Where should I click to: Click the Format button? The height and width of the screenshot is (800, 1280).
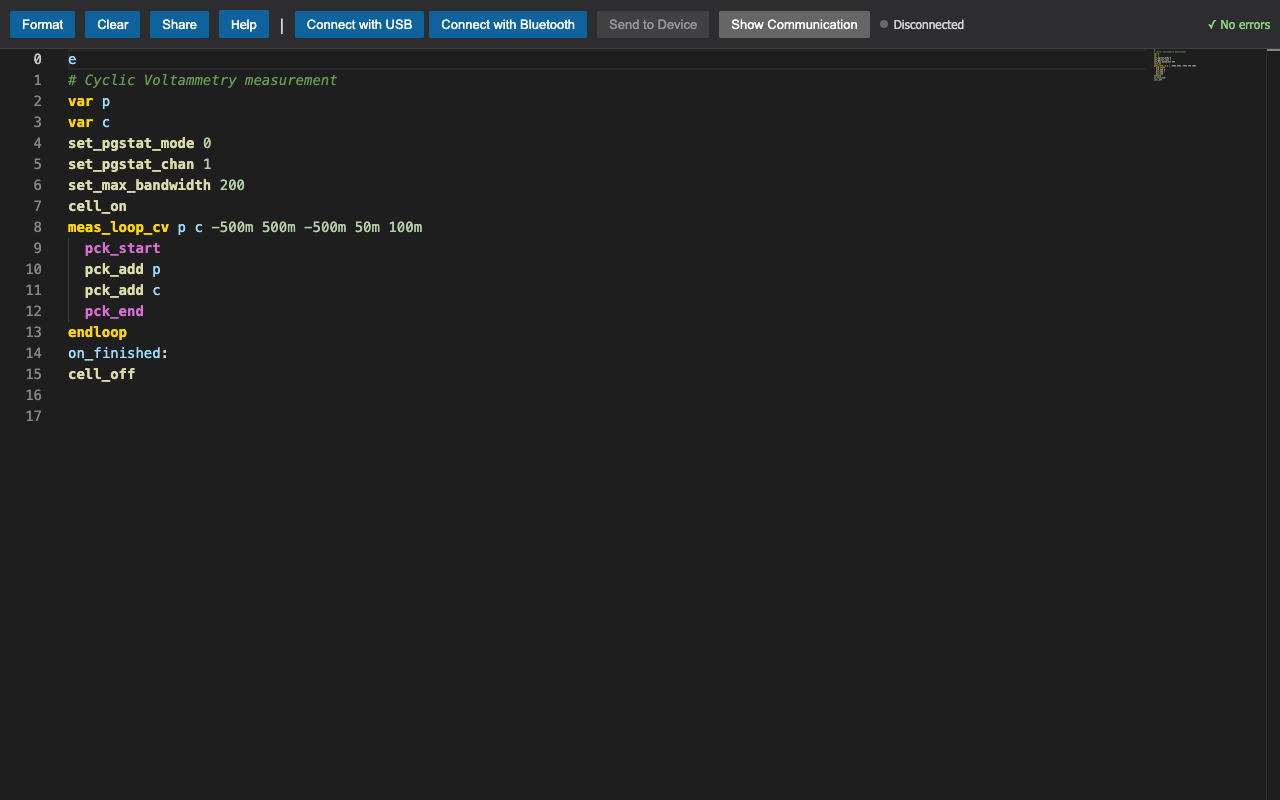point(42,24)
